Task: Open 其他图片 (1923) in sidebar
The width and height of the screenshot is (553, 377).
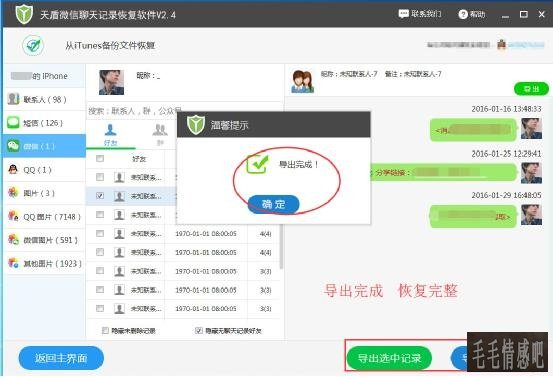Action: (44, 263)
